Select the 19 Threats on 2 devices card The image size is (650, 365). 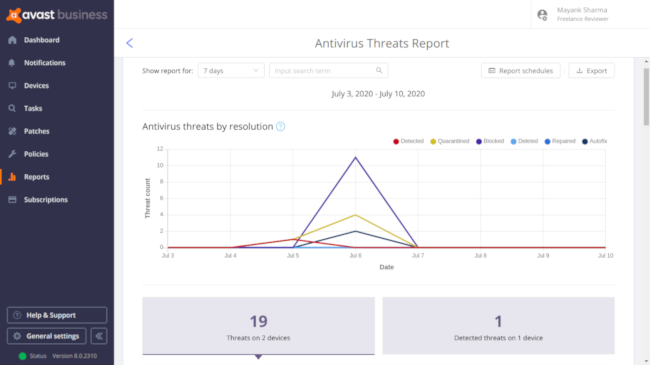(258, 326)
